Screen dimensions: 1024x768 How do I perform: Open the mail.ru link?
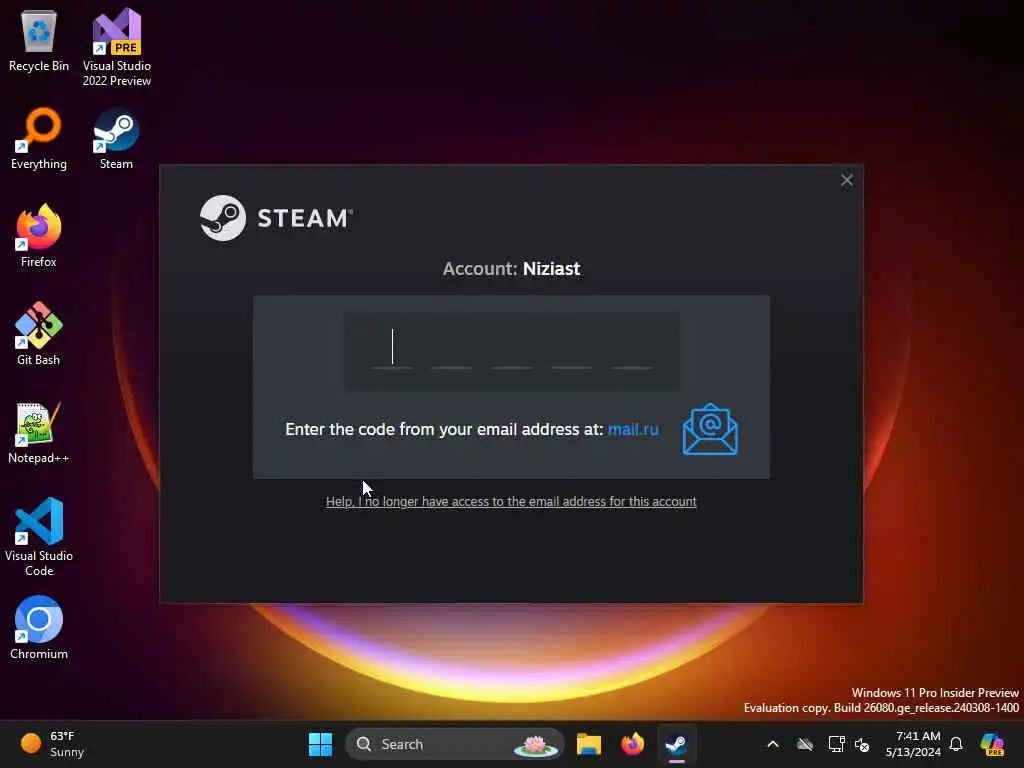(633, 429)
